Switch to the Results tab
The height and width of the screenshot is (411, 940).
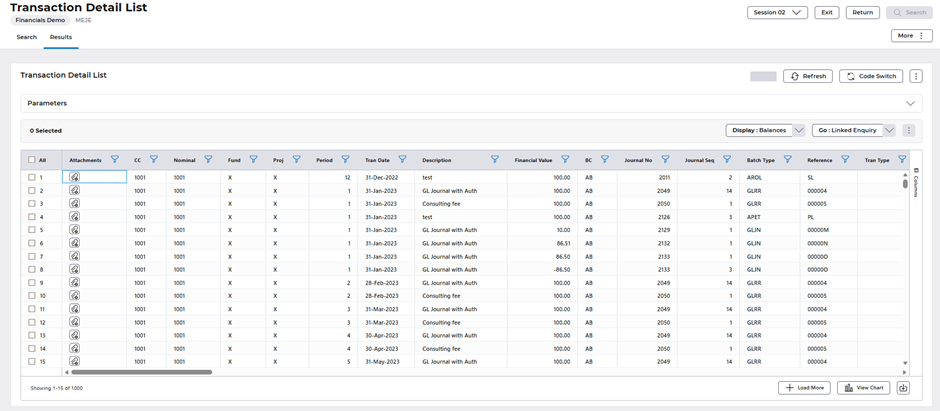tap(61, 37)
